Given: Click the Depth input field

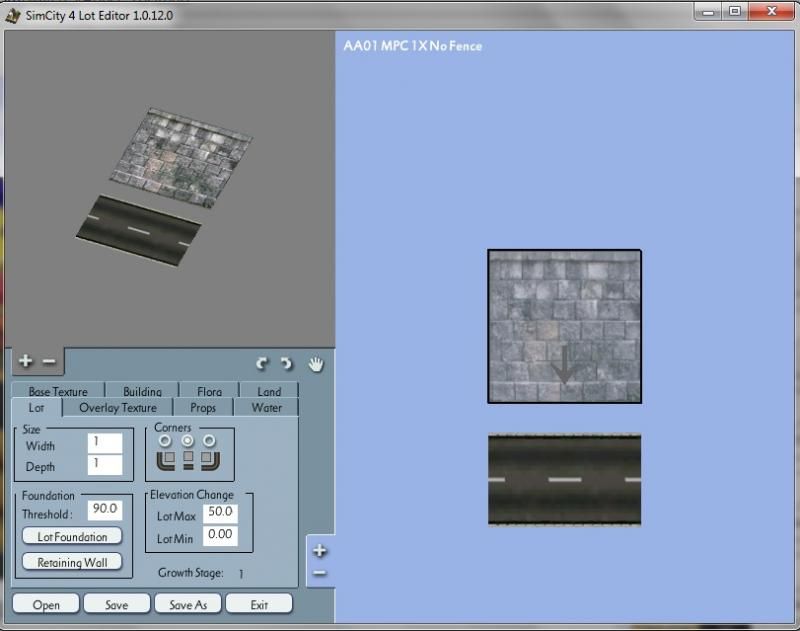Looking at the screenshot, I should (105, 465).
